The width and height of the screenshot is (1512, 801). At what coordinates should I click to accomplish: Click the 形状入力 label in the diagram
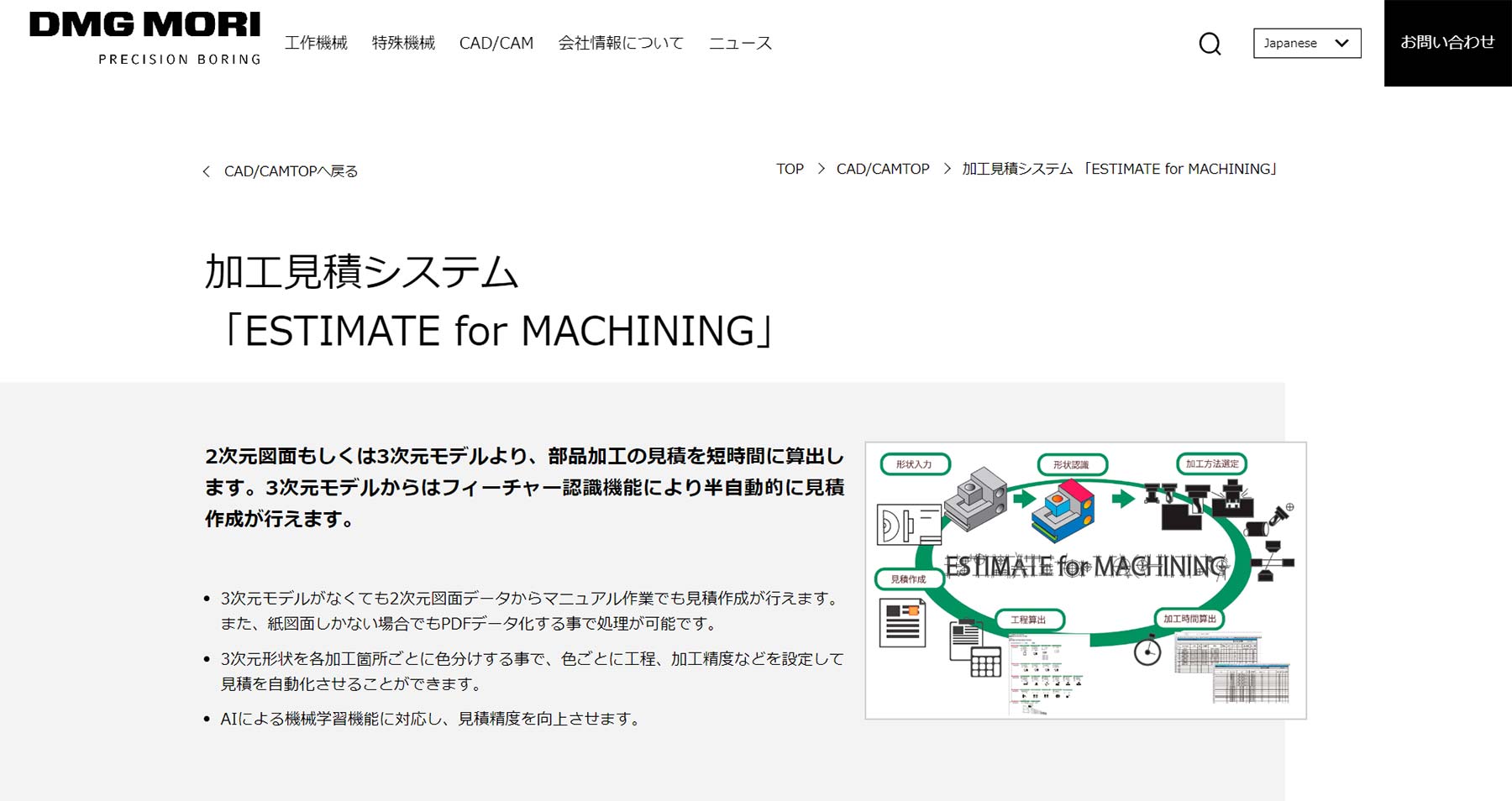pyautogui.click(x=915, y=464)
